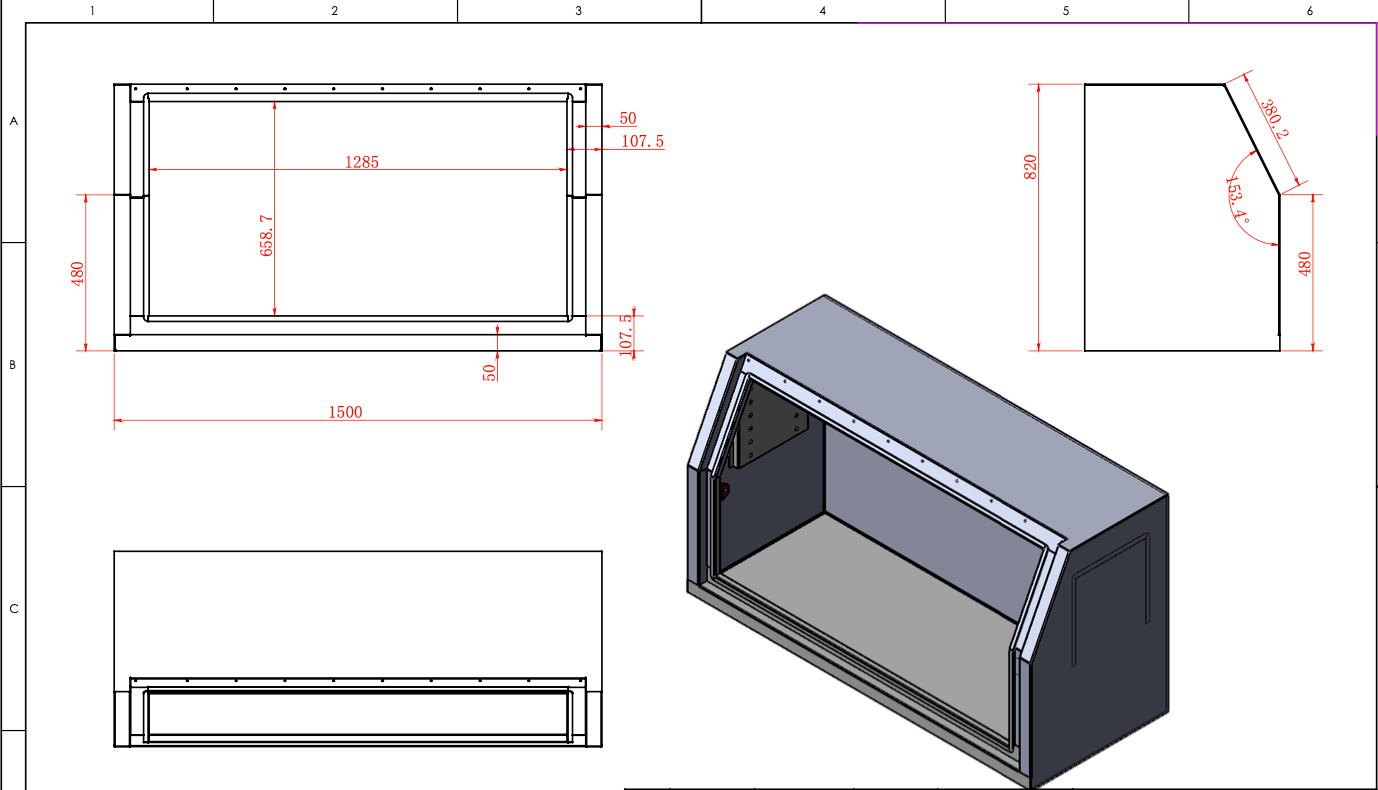1378x790 pixels.
Task: Select the 480 dimension in the side view
Action: coord(1304,264)
